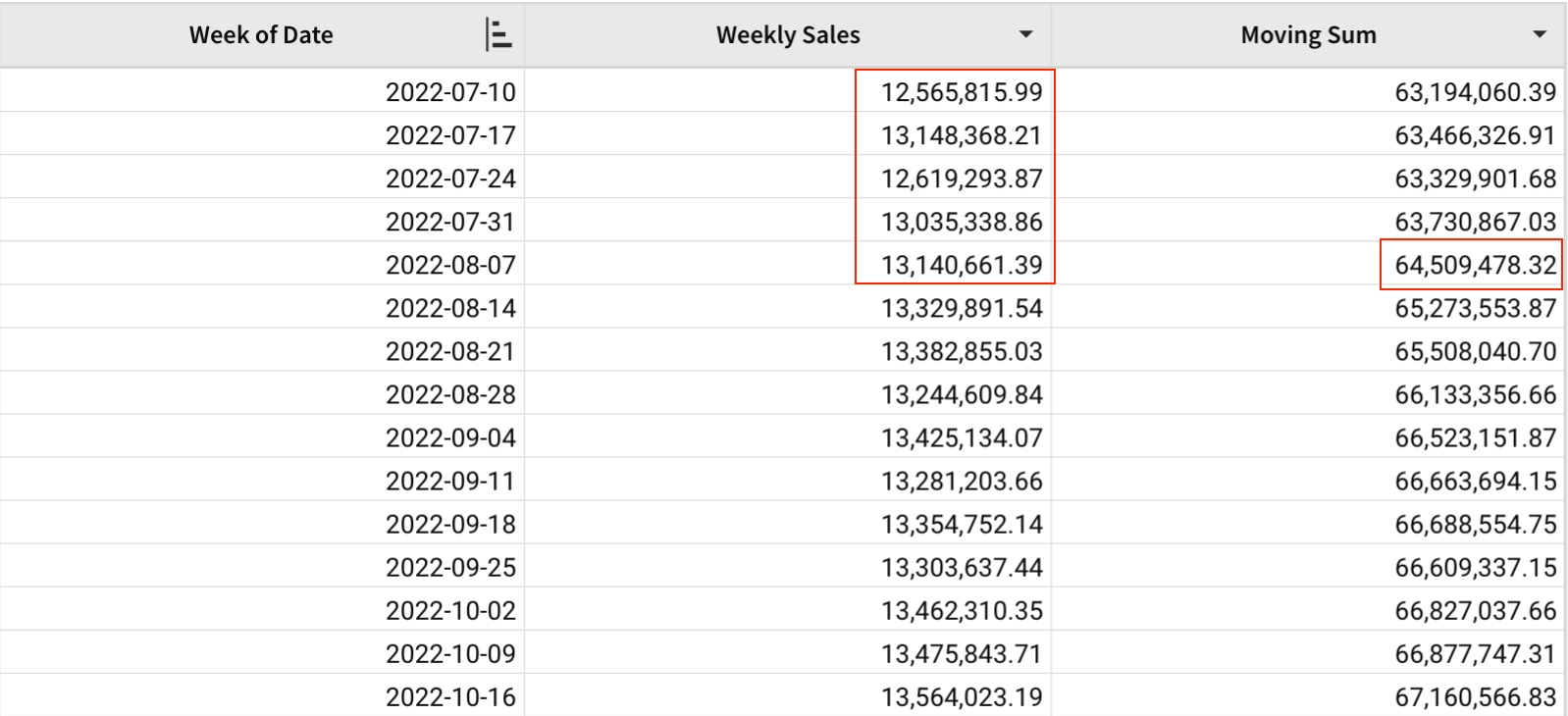1568x716 pixels.
Task: Select the Weekly Sales cell 13,140,661.39
Action: point(961,265)
